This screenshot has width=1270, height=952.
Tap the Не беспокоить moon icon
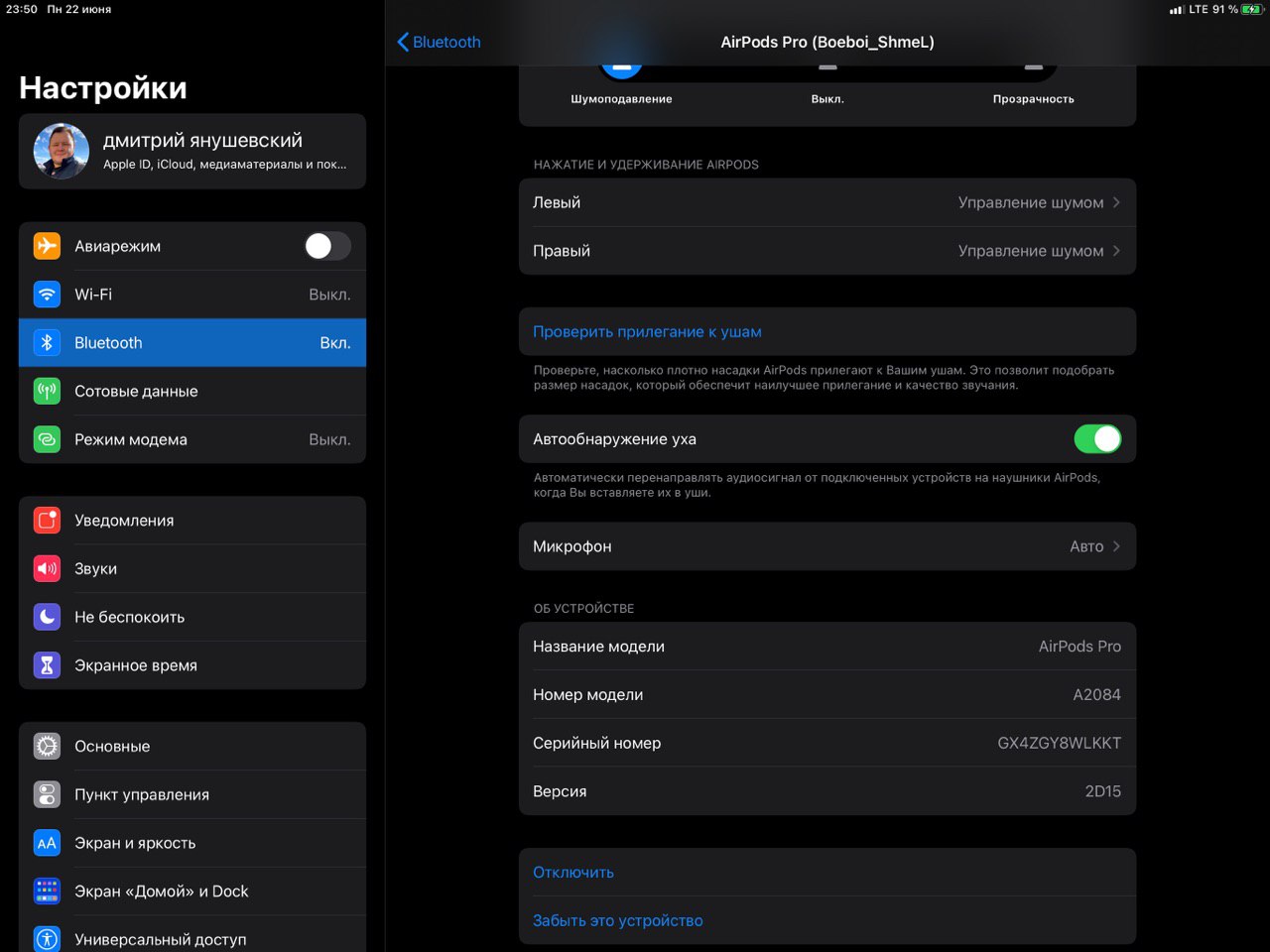(47, 617)
